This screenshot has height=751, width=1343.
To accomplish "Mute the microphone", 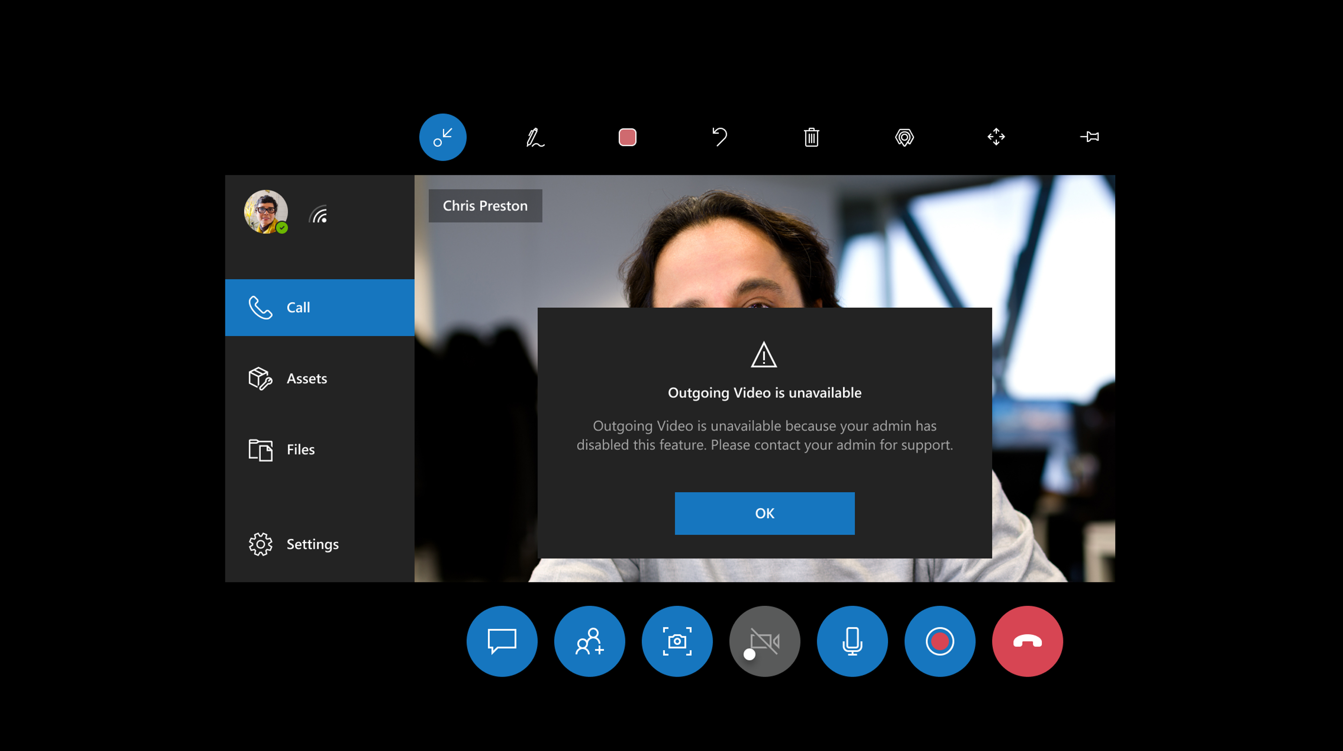I will point(852,641).
